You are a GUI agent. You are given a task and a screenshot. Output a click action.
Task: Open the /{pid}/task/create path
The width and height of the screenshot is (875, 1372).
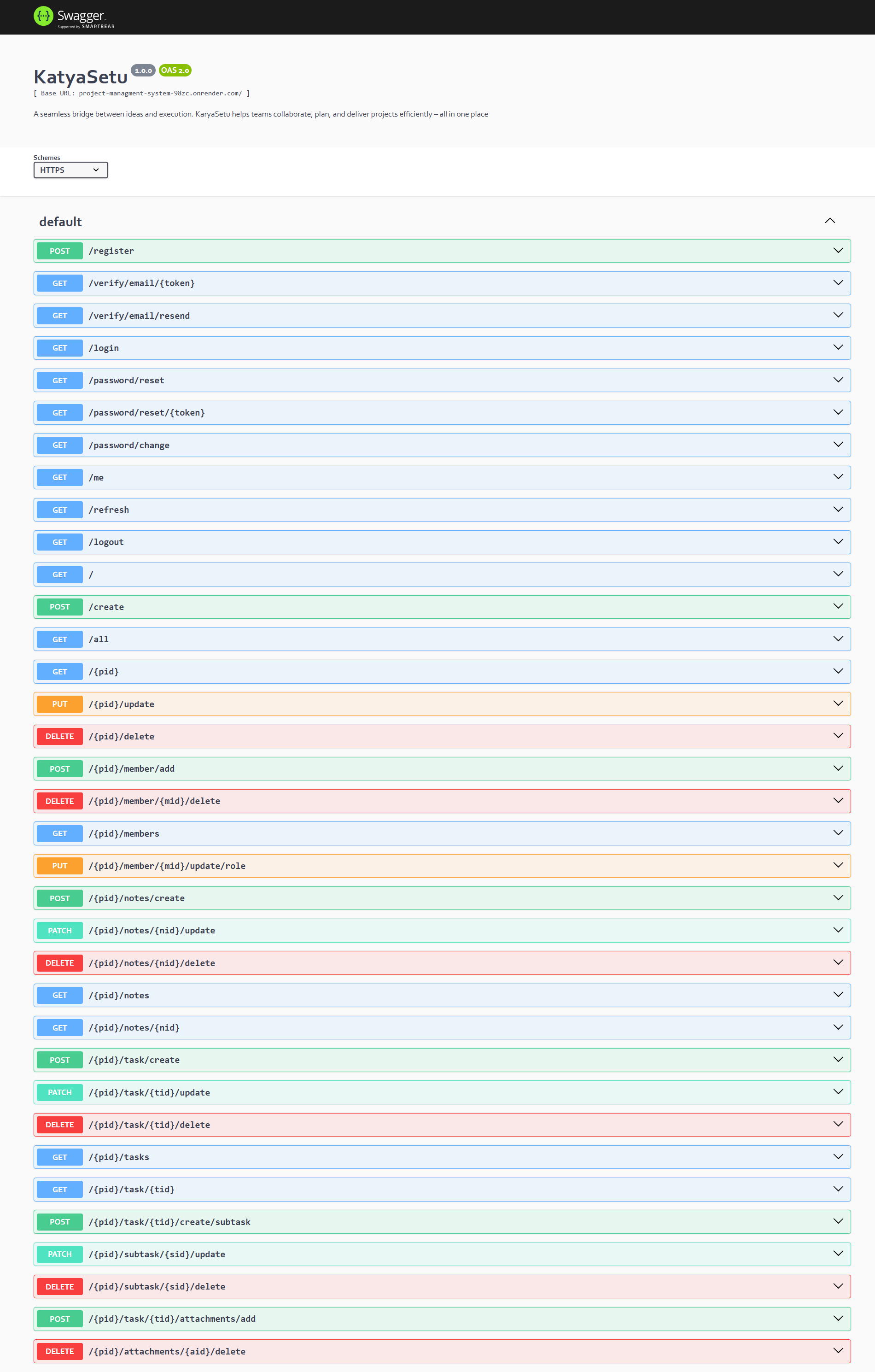[134, 1060]
